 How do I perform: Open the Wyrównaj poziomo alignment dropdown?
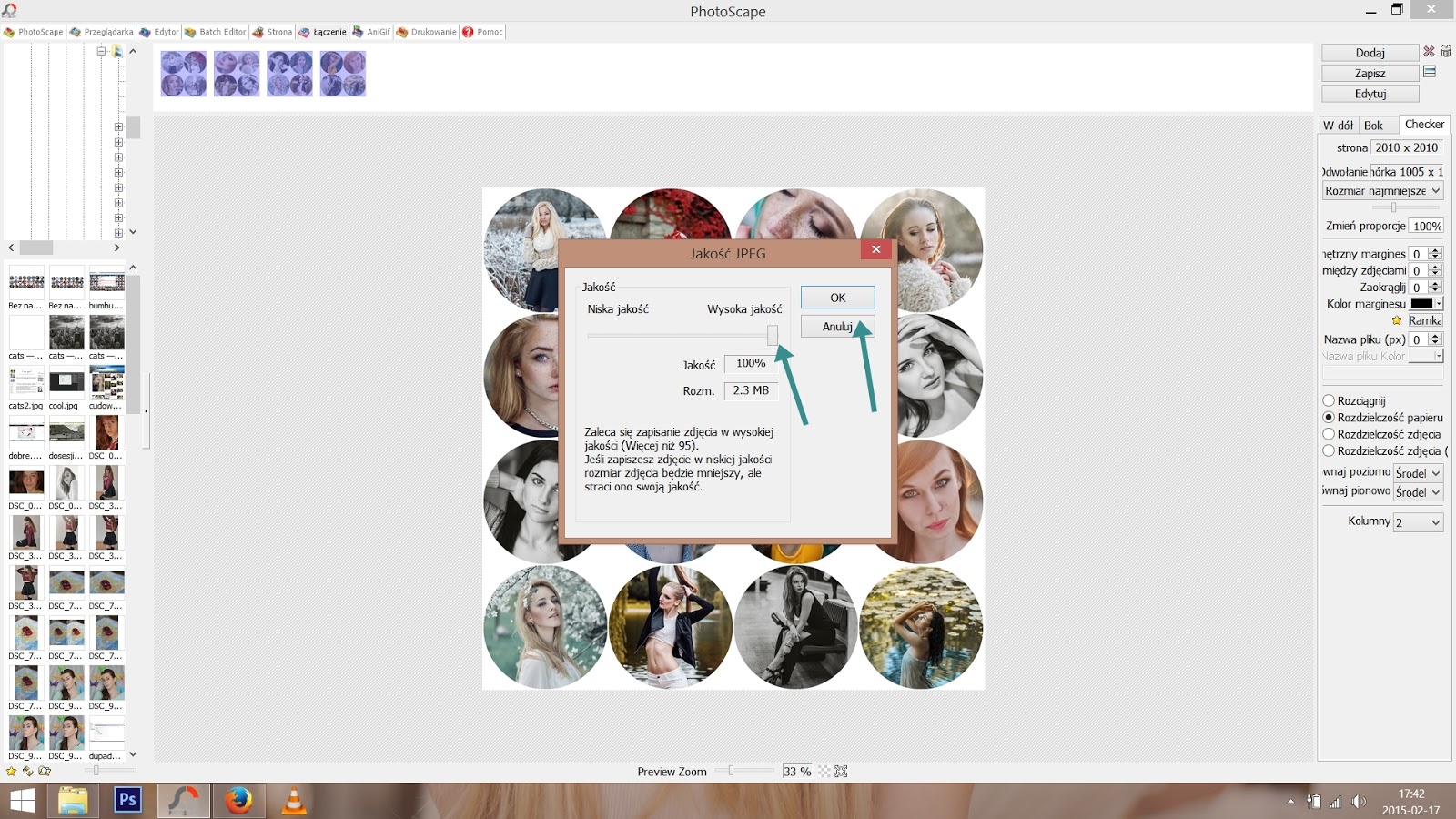pos(1419,473)
